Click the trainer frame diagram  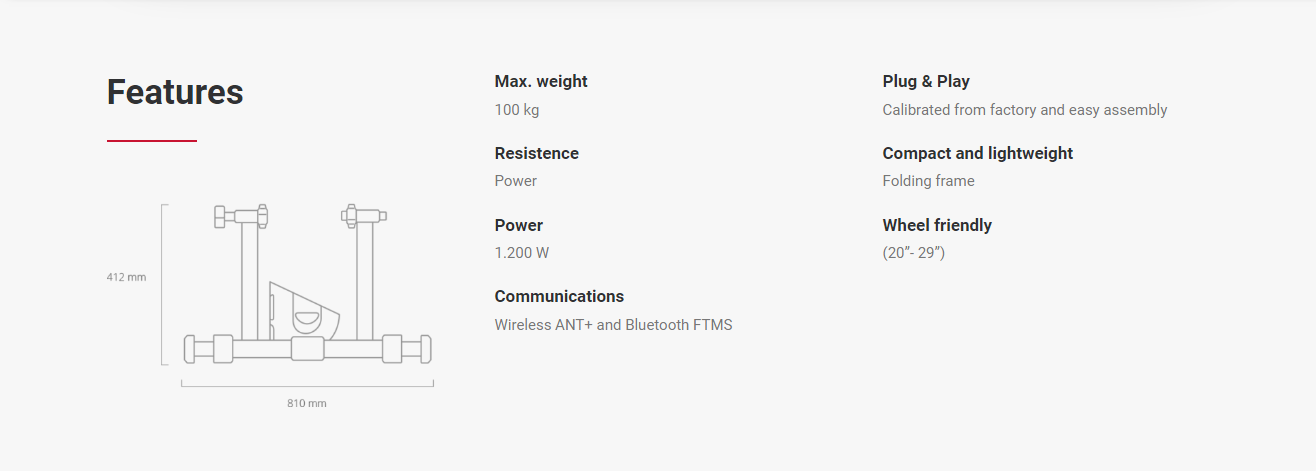308,285
